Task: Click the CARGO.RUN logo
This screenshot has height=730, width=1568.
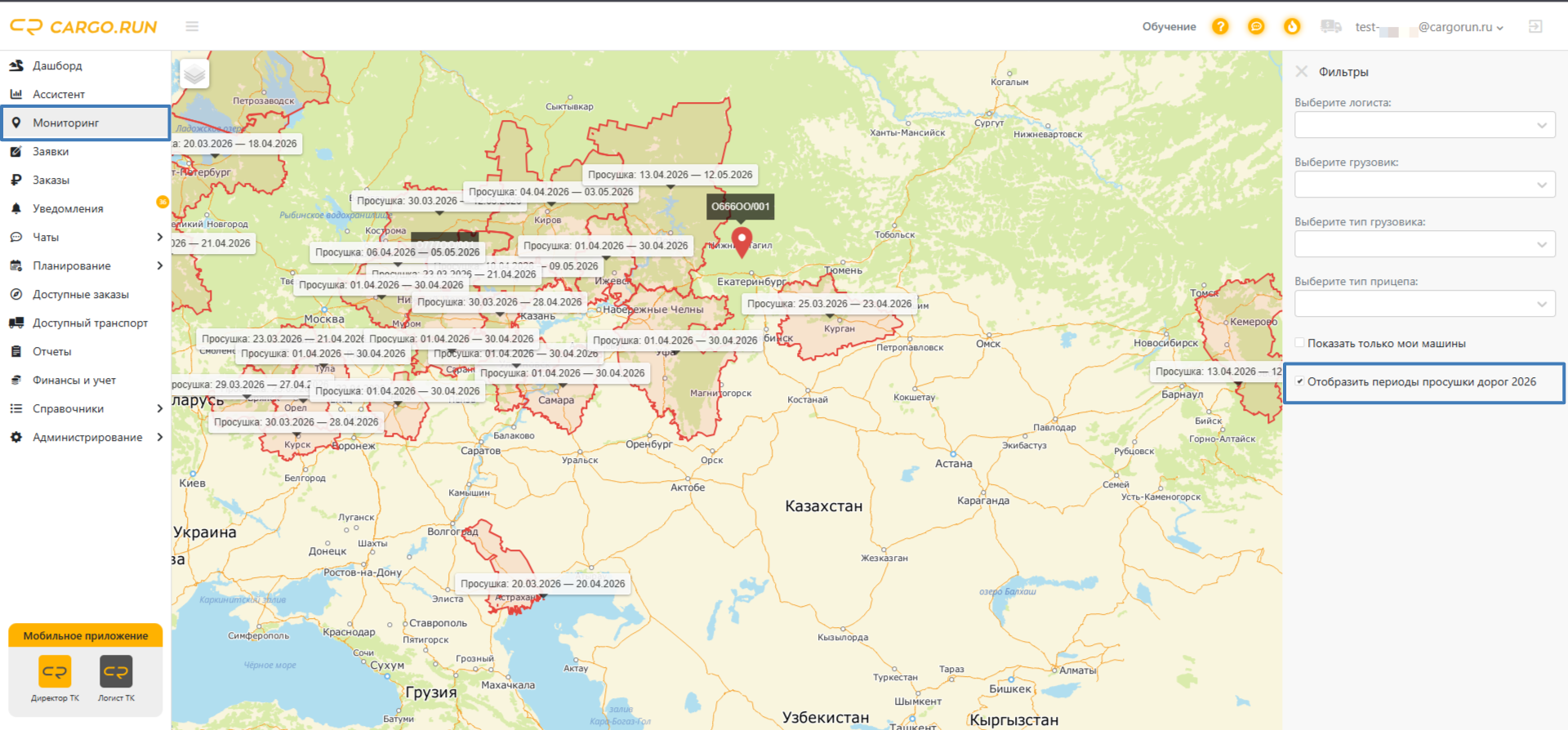Action: [83, 27]
